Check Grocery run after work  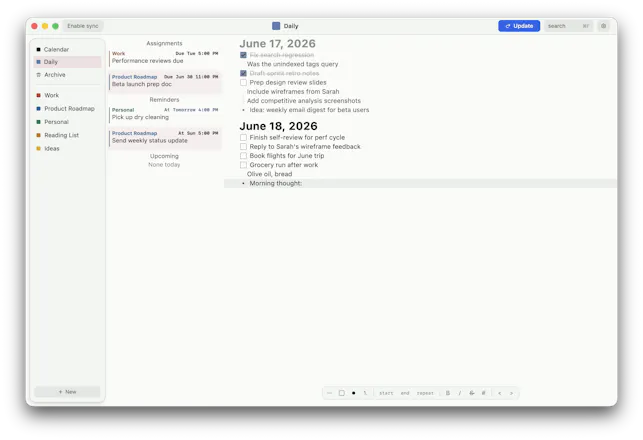pos(243,165)
